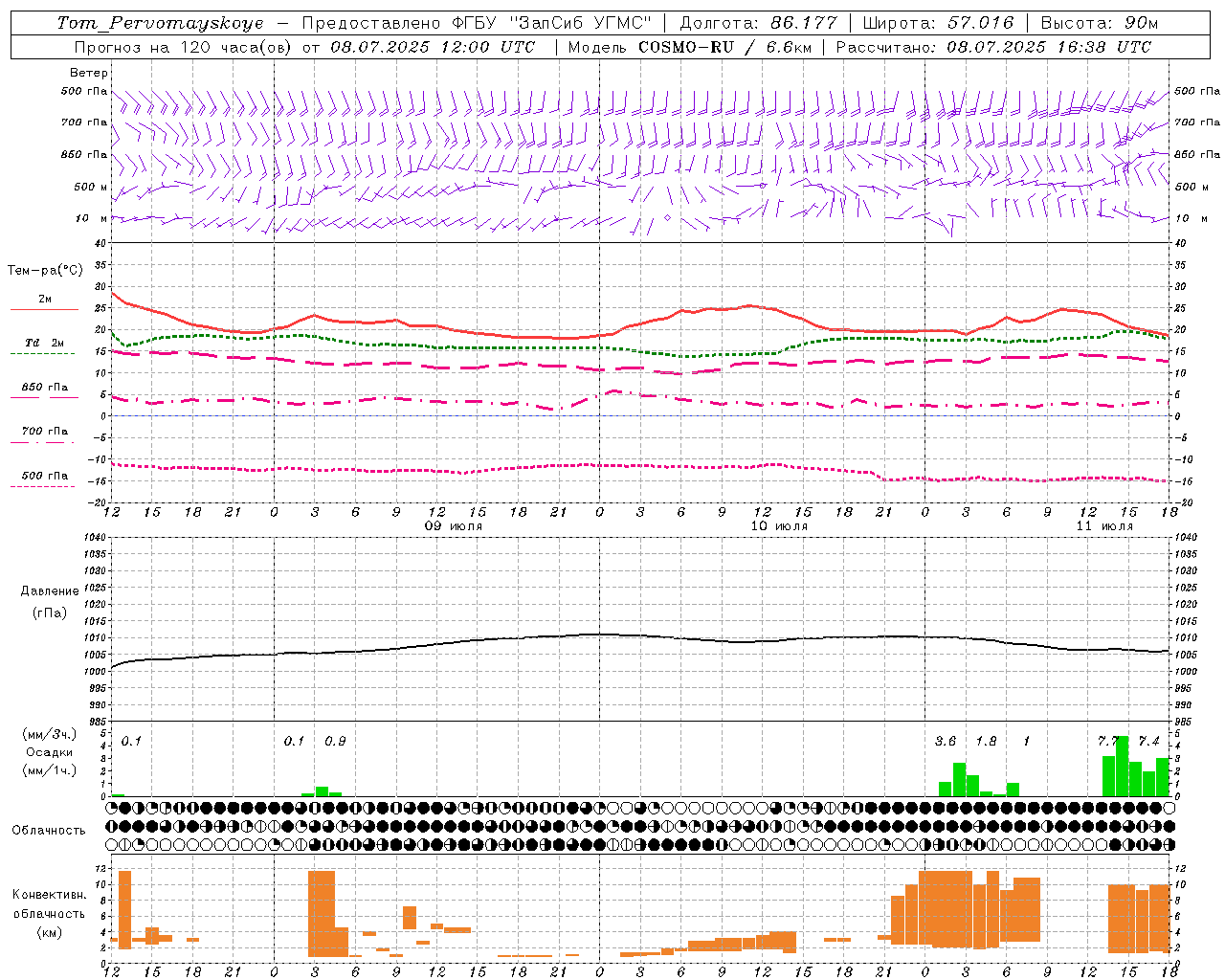Image resolution: width=1225 pixels, height=980 pixels.
Task: Select the longitude value "Долгота: 86.177"
Action: [758, 23]
